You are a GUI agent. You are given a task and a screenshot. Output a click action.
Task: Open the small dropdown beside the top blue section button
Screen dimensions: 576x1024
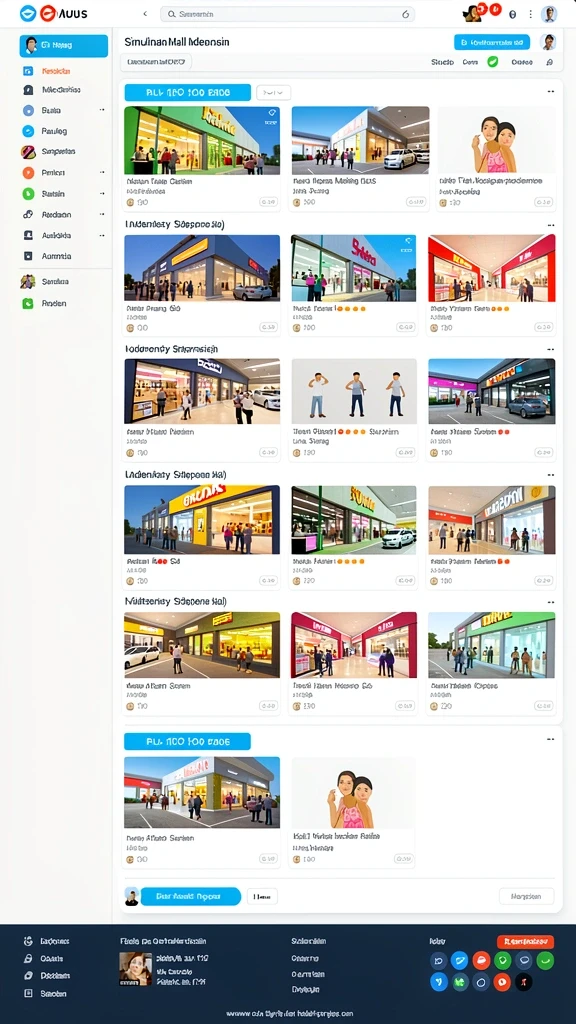[274, 93]
